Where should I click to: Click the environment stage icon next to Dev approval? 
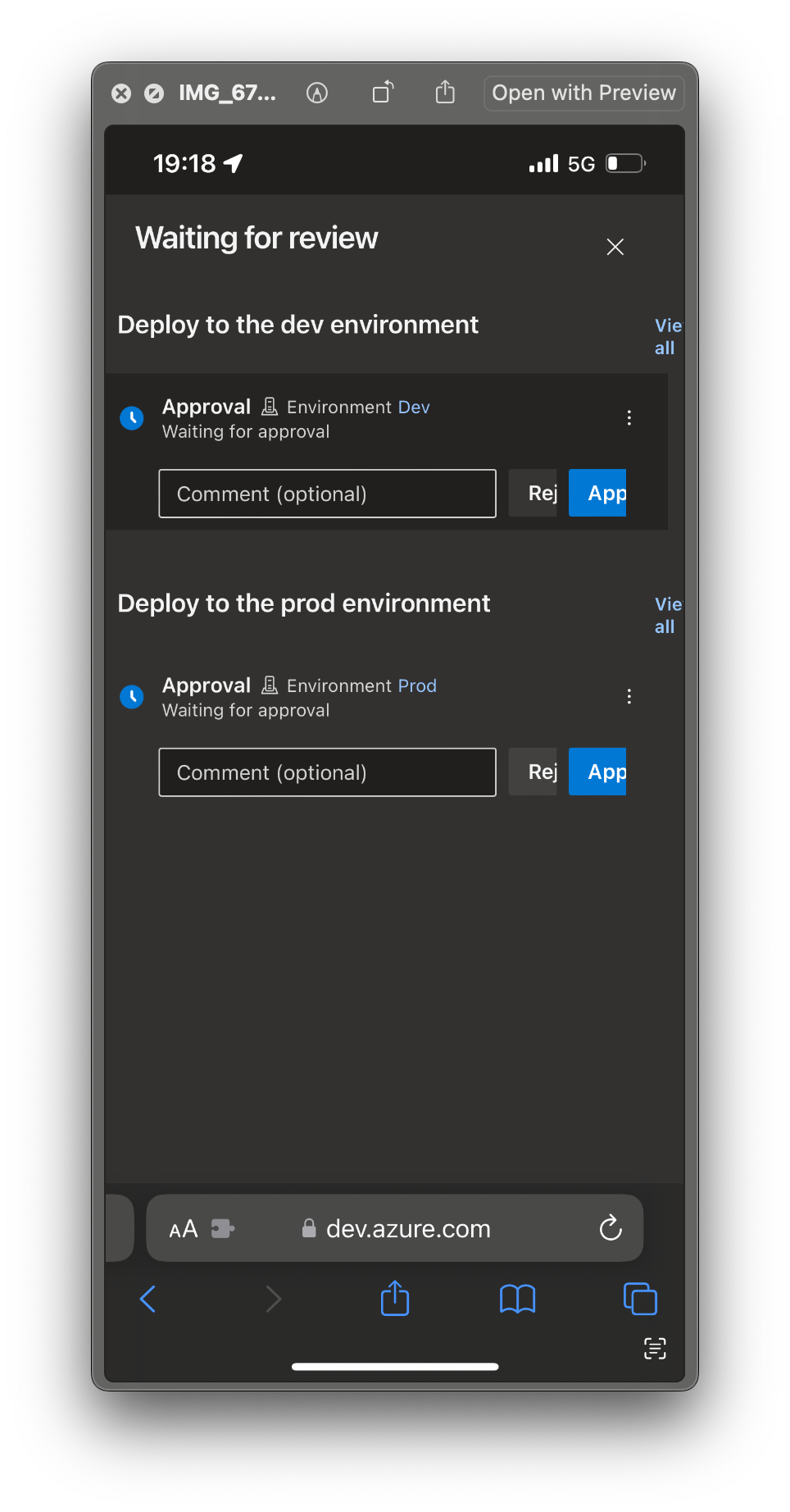[270, 406]
